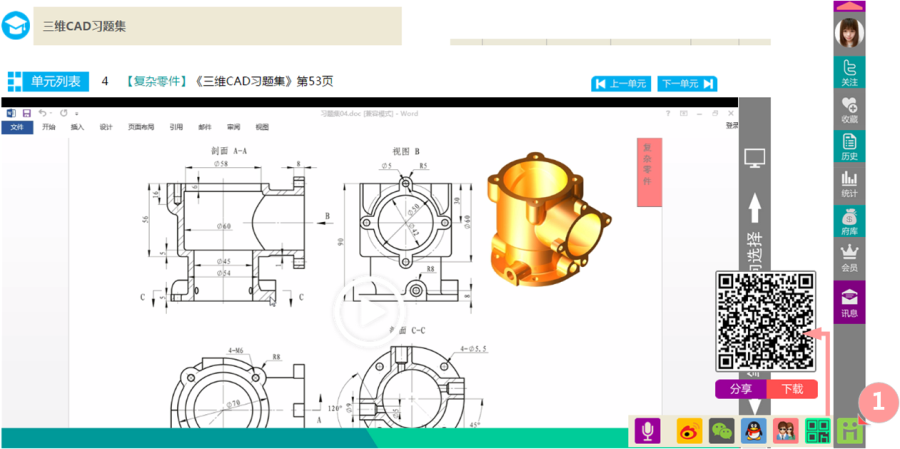Open the 邮件 tab in Word

205,127
